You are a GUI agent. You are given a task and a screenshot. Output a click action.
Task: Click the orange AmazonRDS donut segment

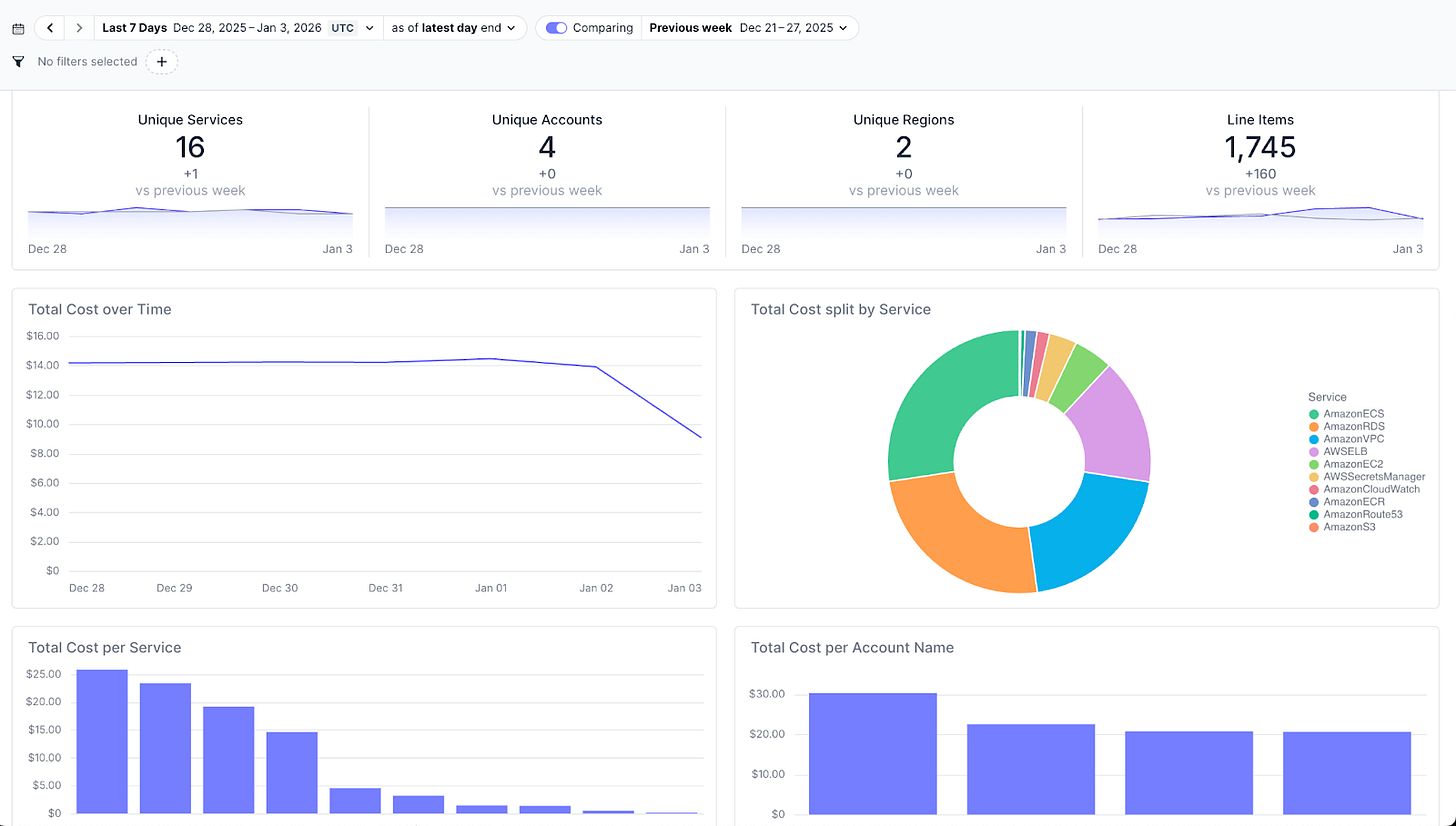pos(965,535)
